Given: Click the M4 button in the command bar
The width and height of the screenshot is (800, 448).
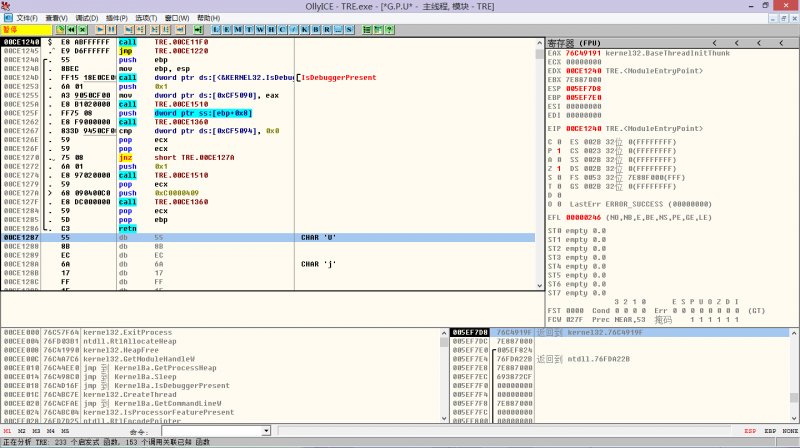Looking at the screenshot, I should 51,431.
